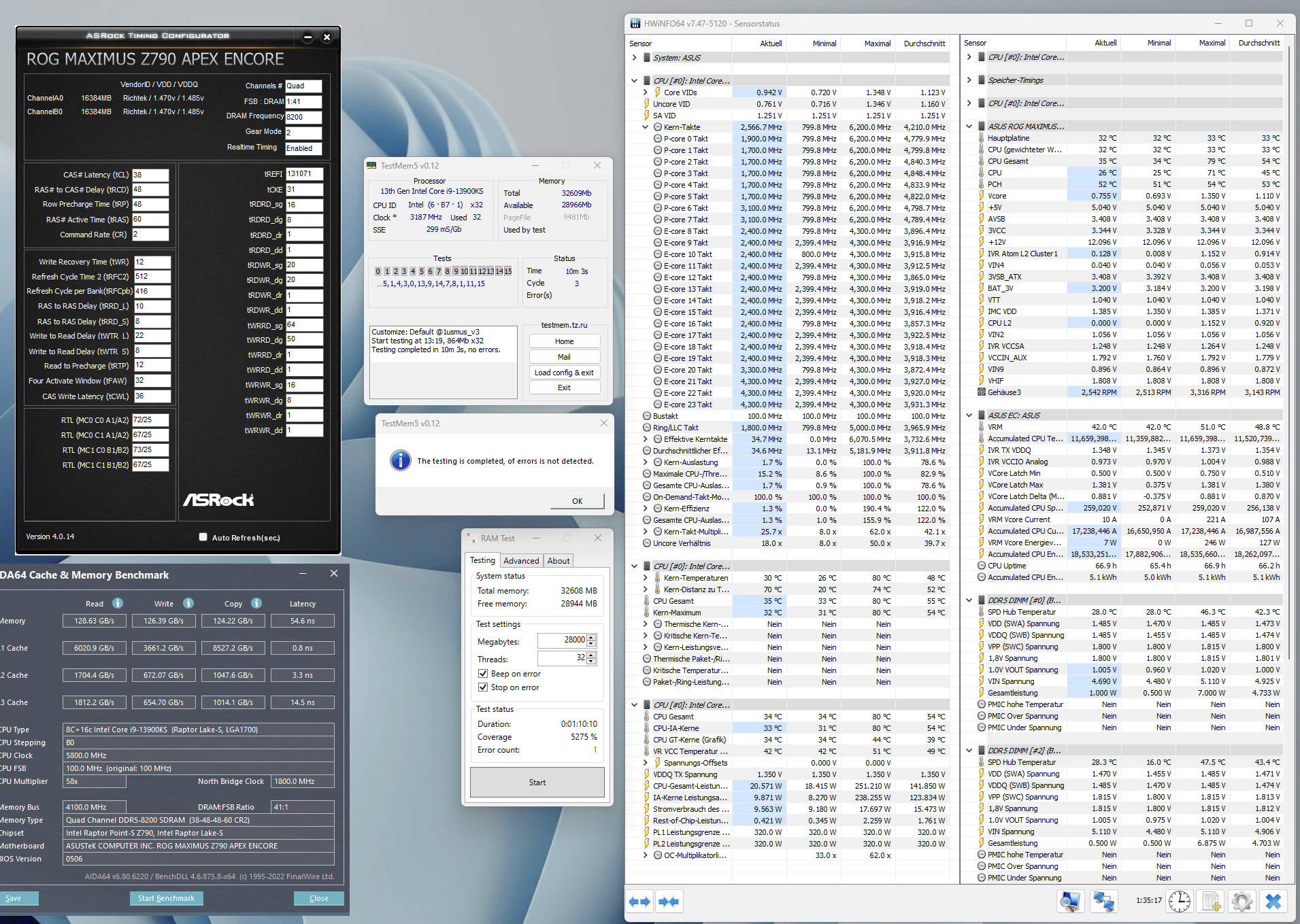This screenshot has width=1300, height=924.
Task: Click Start Benchmark in AIDA64
Action: pos(166,898)
